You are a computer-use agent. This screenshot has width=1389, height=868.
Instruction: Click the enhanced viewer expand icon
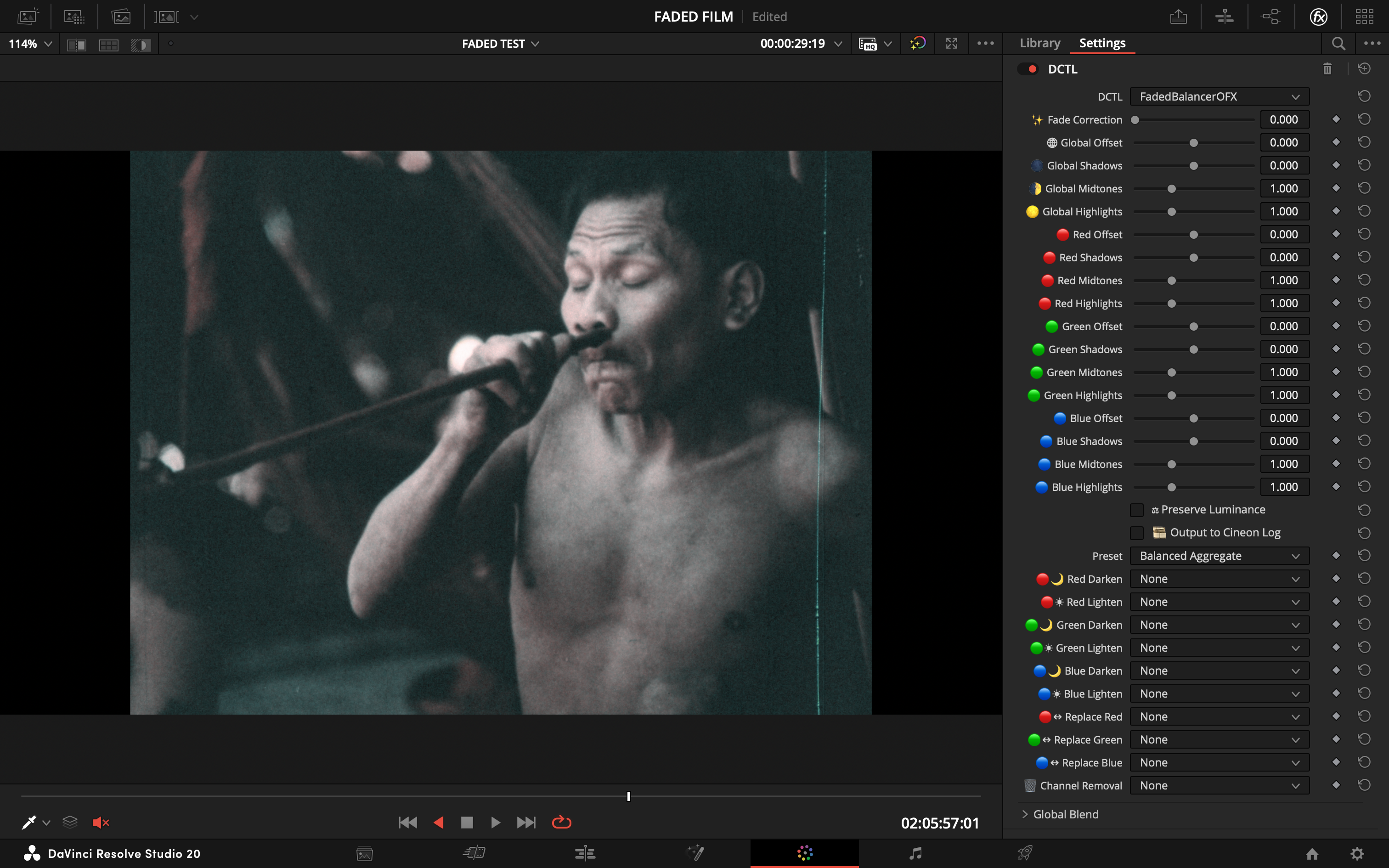pyautogui.click(x=952, y=44)
